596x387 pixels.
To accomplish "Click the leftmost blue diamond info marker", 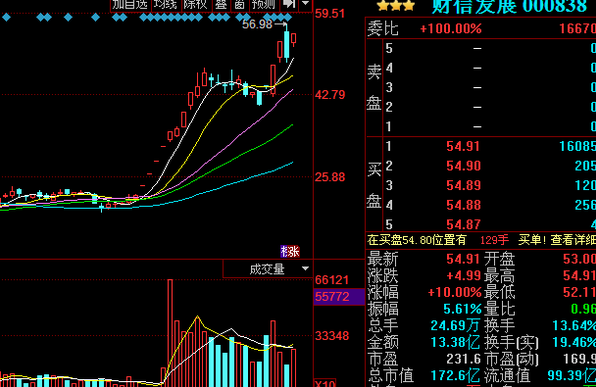I will coord(6,17).
